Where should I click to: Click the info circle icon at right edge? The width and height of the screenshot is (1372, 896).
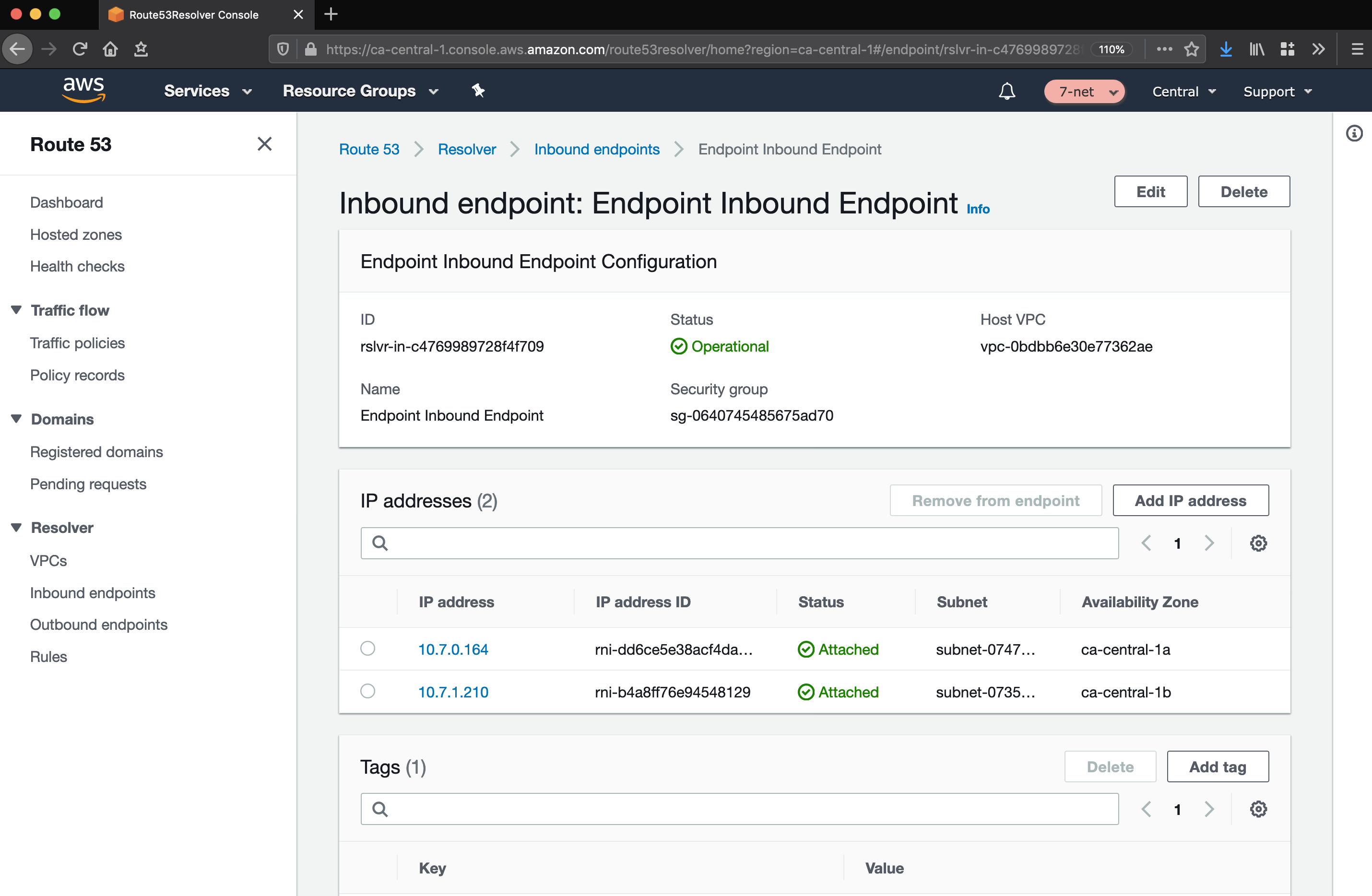point(1354,134)
